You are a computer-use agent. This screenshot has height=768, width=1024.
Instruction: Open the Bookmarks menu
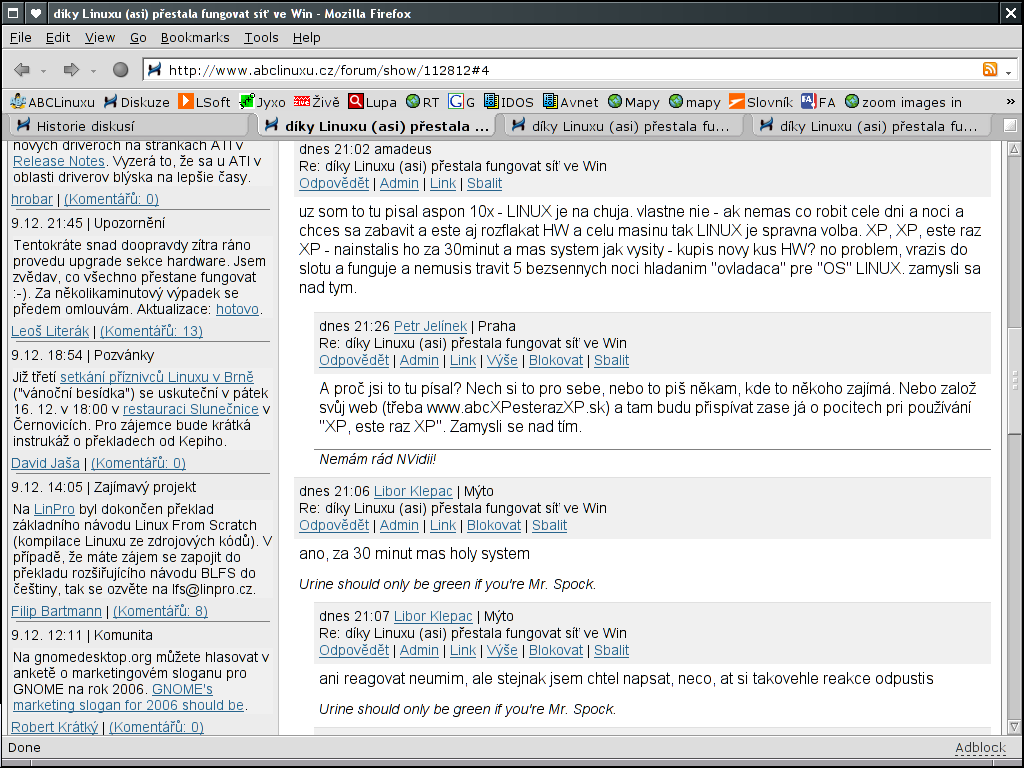(195, 37)
